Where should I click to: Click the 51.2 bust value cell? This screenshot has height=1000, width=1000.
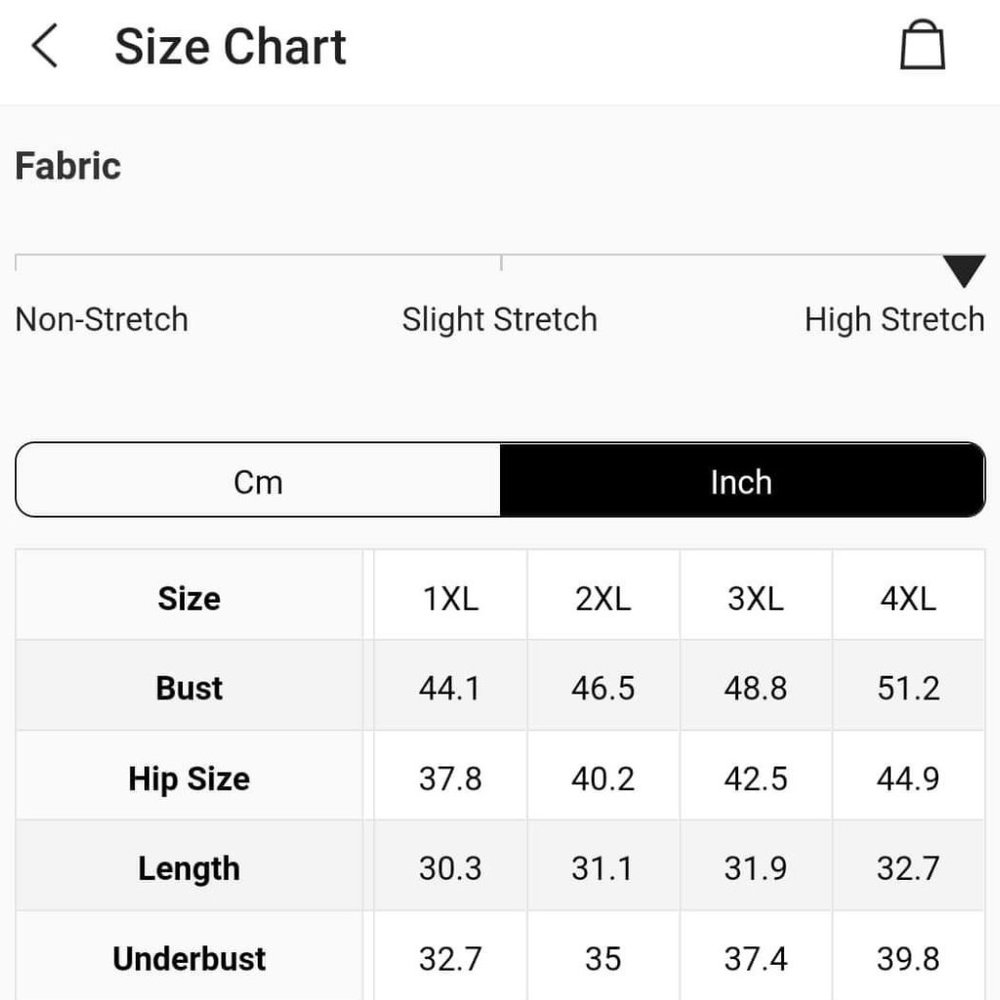[909, 686]
